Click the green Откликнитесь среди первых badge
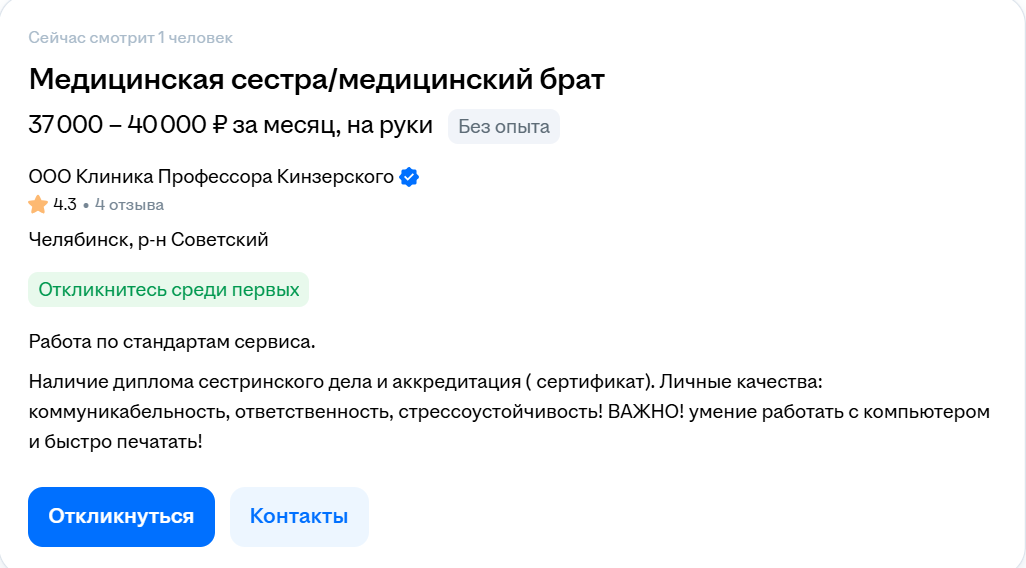This screenshot has width=1026, height=568. 168,290
